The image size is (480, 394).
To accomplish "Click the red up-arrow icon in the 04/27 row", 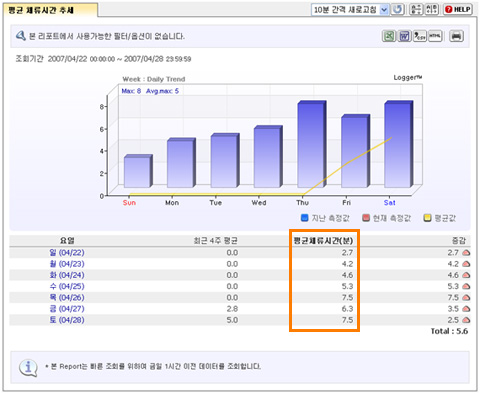I will [466, 309].
